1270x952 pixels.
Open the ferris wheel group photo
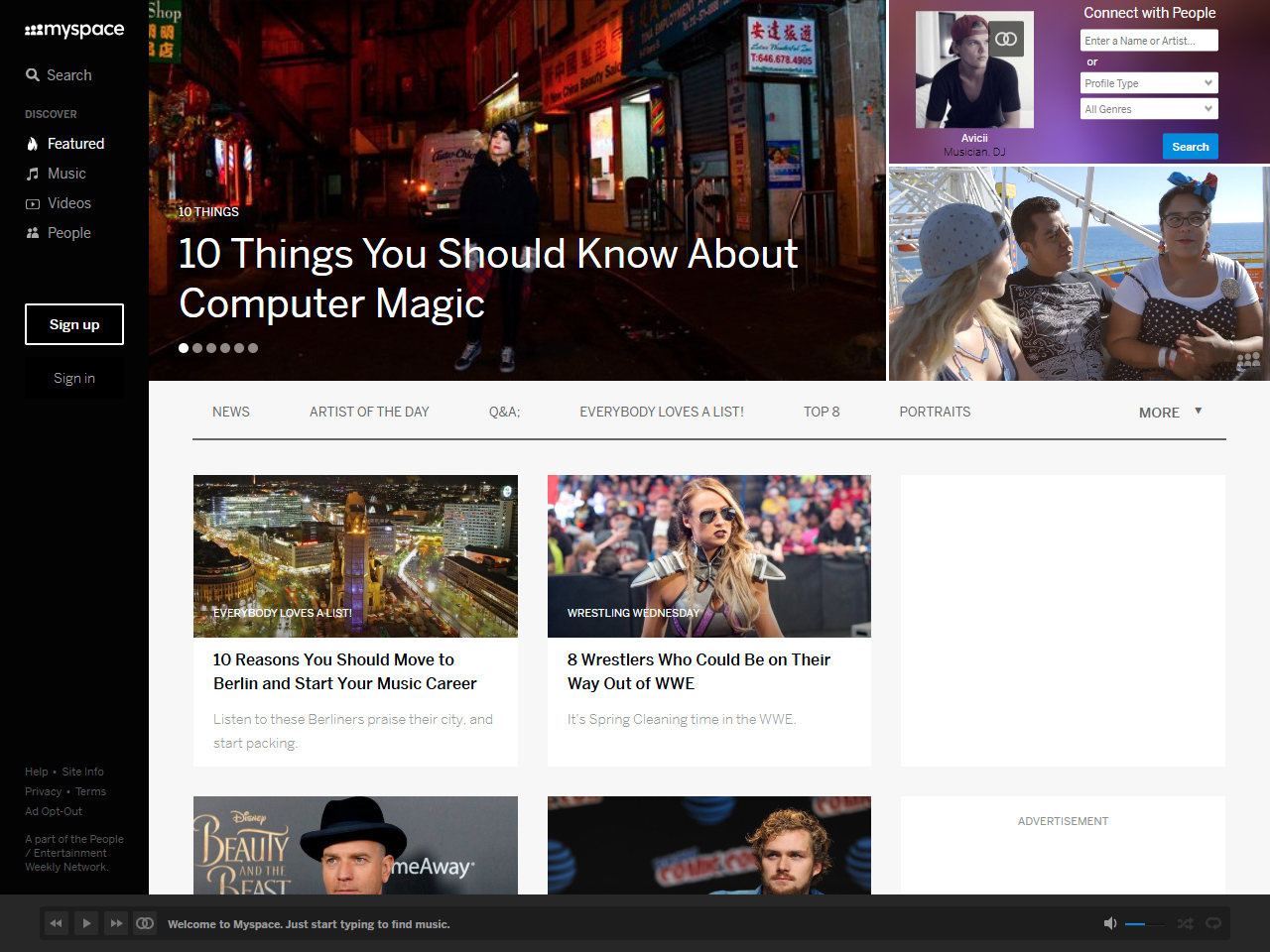[x=1079, y=274]
